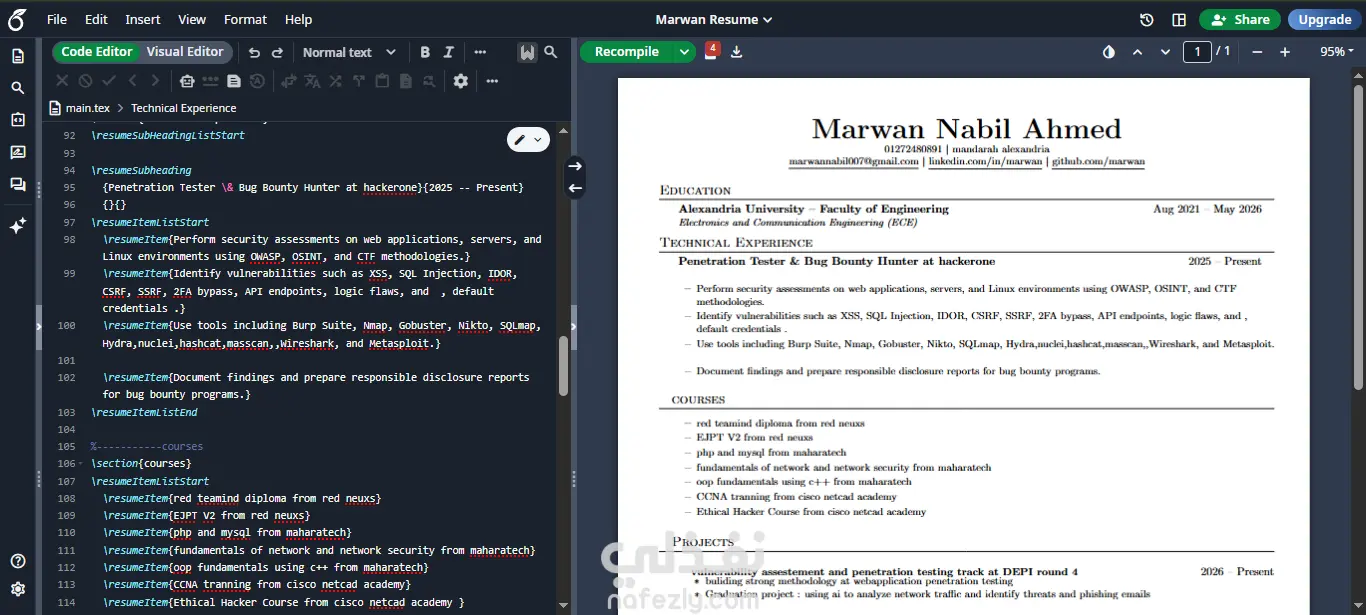Screen dimensions: 1366x615
Task: Click the PDF page number field
Action: 1197,52
